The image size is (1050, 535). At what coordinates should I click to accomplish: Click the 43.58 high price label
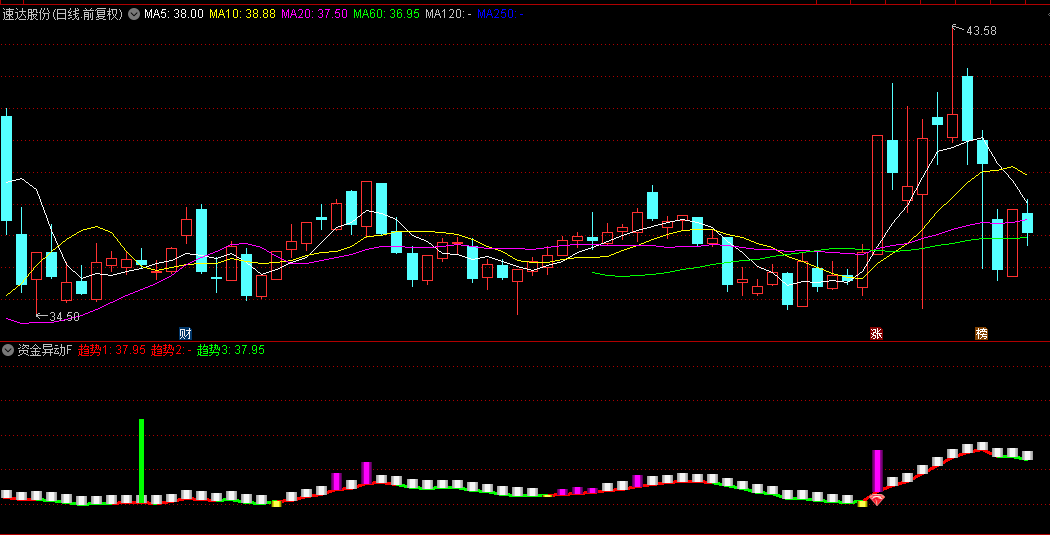(981, 30)
